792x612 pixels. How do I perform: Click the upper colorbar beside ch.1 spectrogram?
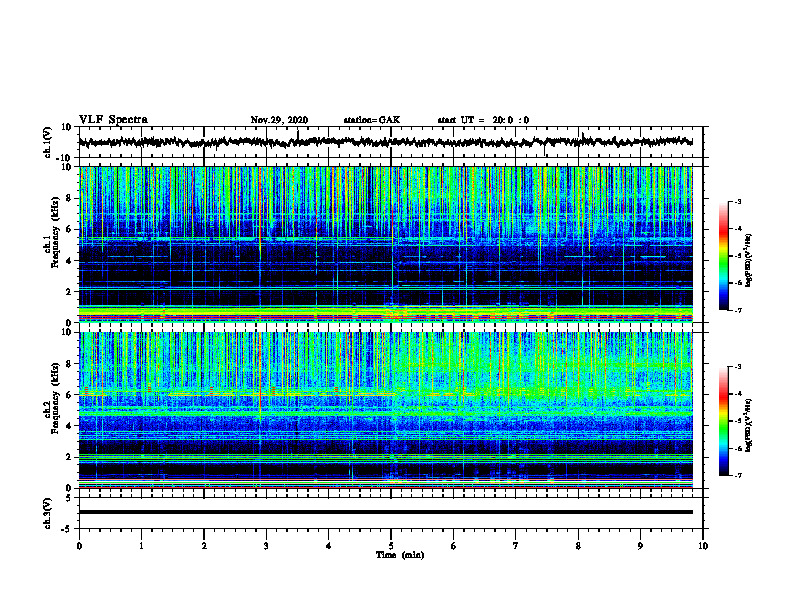coord(724,256)
